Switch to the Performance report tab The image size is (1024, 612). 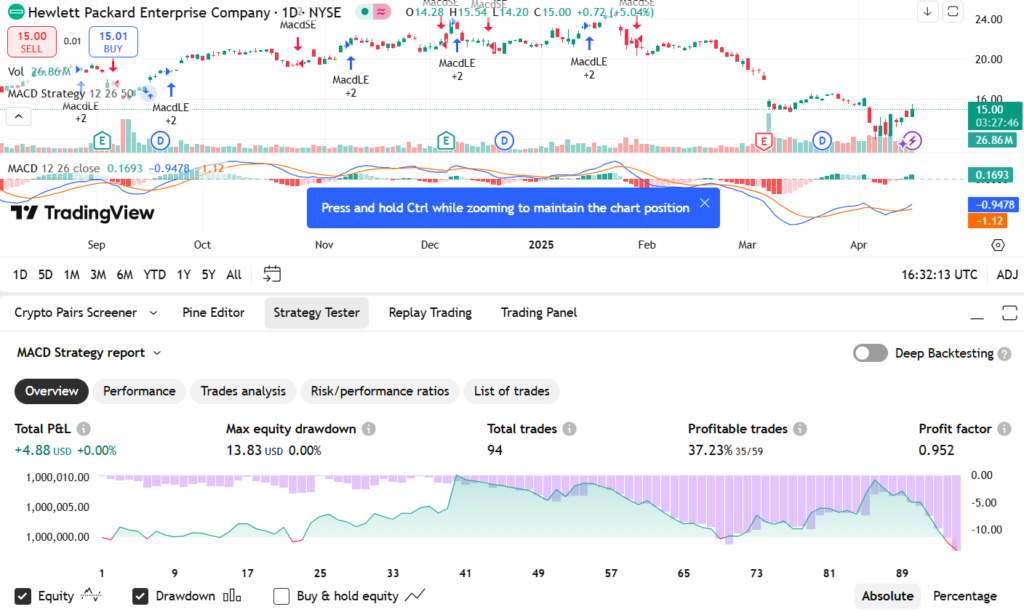click(x=139, y=391)
